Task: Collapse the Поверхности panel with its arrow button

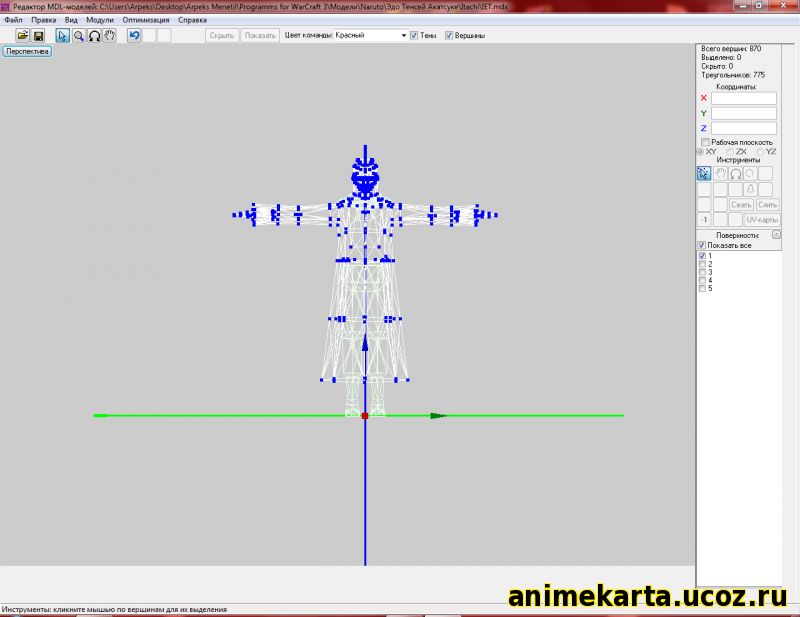Action: coord(776,235)
